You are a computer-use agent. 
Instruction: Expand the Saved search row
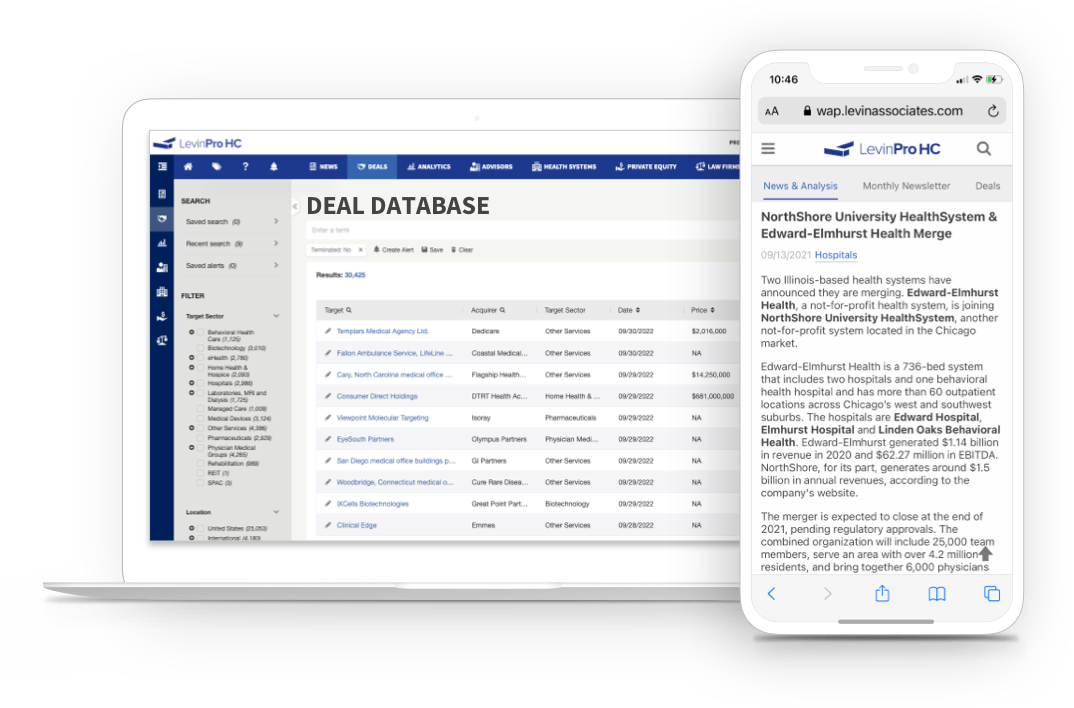tap(232, 222)
